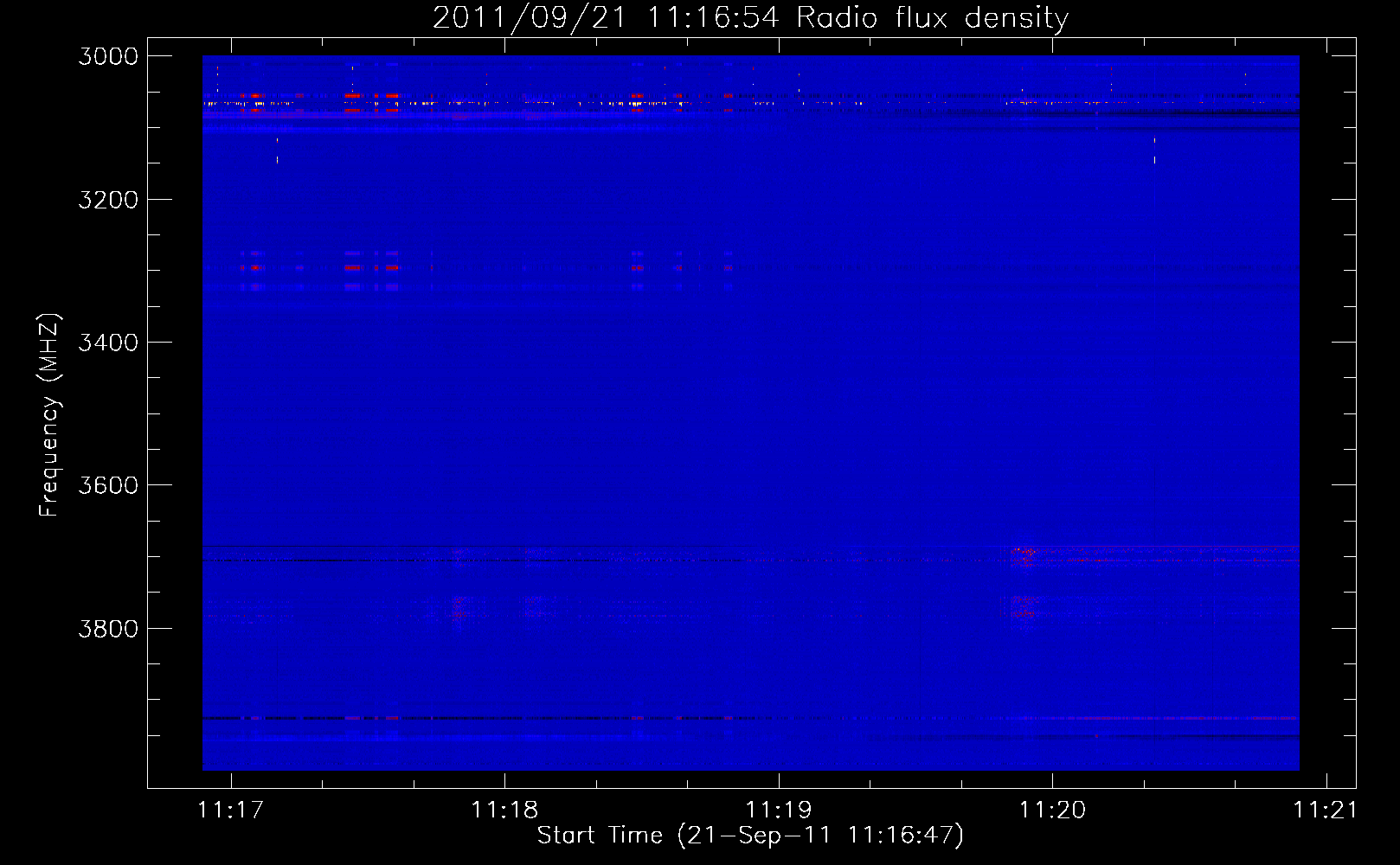This screenshot has width=1400, height=865.
Task: Click the 3800 frequency tick label
Action: [x=108, y=628]
